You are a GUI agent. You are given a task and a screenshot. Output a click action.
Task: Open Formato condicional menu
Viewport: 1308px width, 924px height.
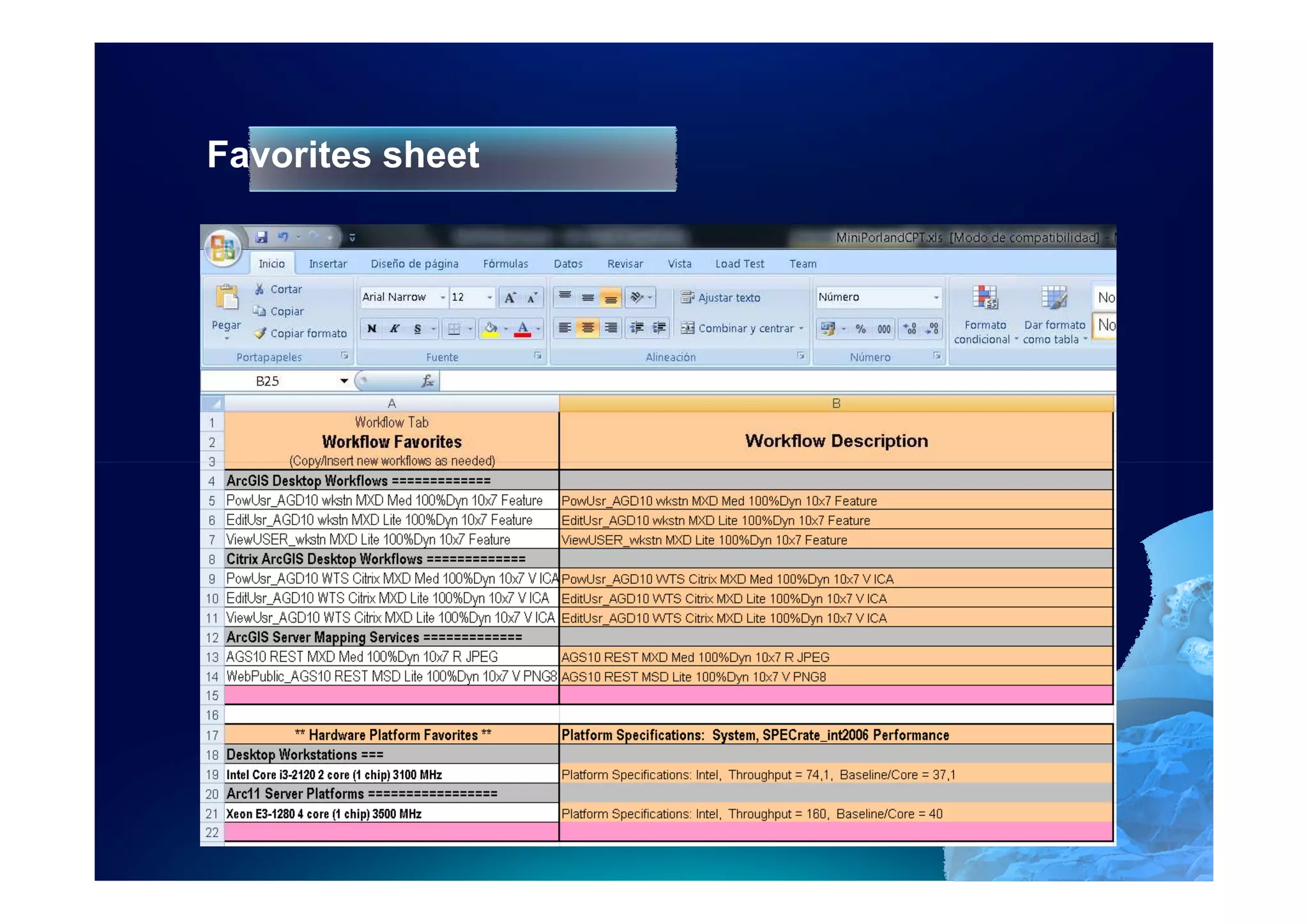tap(985, 315)
